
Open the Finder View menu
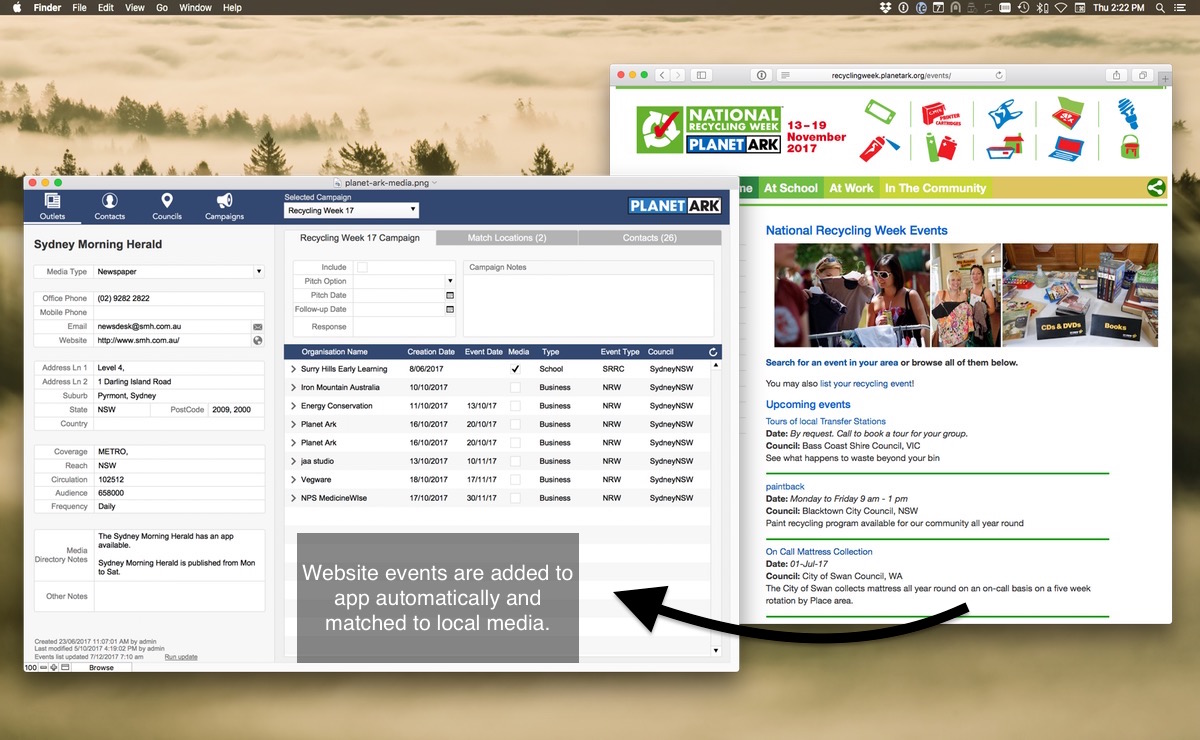coord(134,7)
